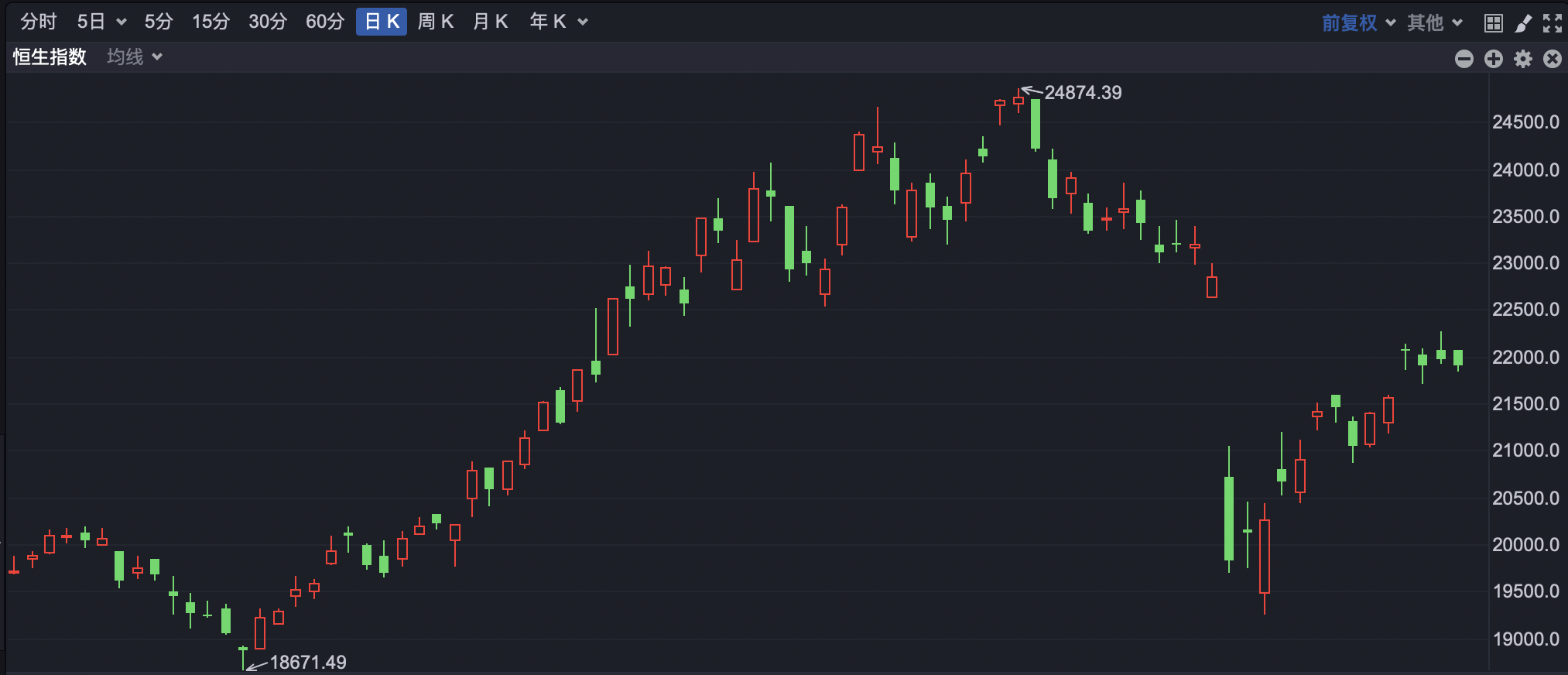Zoom out with the minus circle icon
The height and width of the screenshot is (675, 1568).
point(1464,59)
